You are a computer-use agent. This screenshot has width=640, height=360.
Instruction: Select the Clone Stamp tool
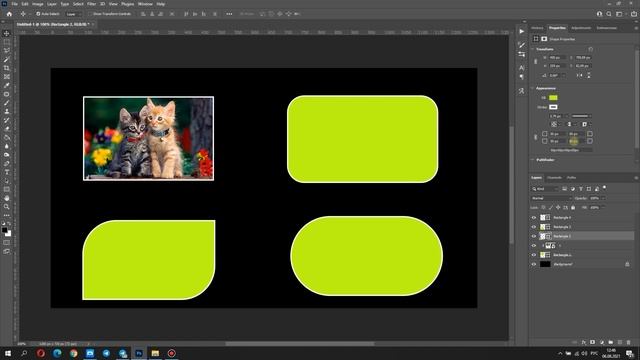[x=7, y=111]
